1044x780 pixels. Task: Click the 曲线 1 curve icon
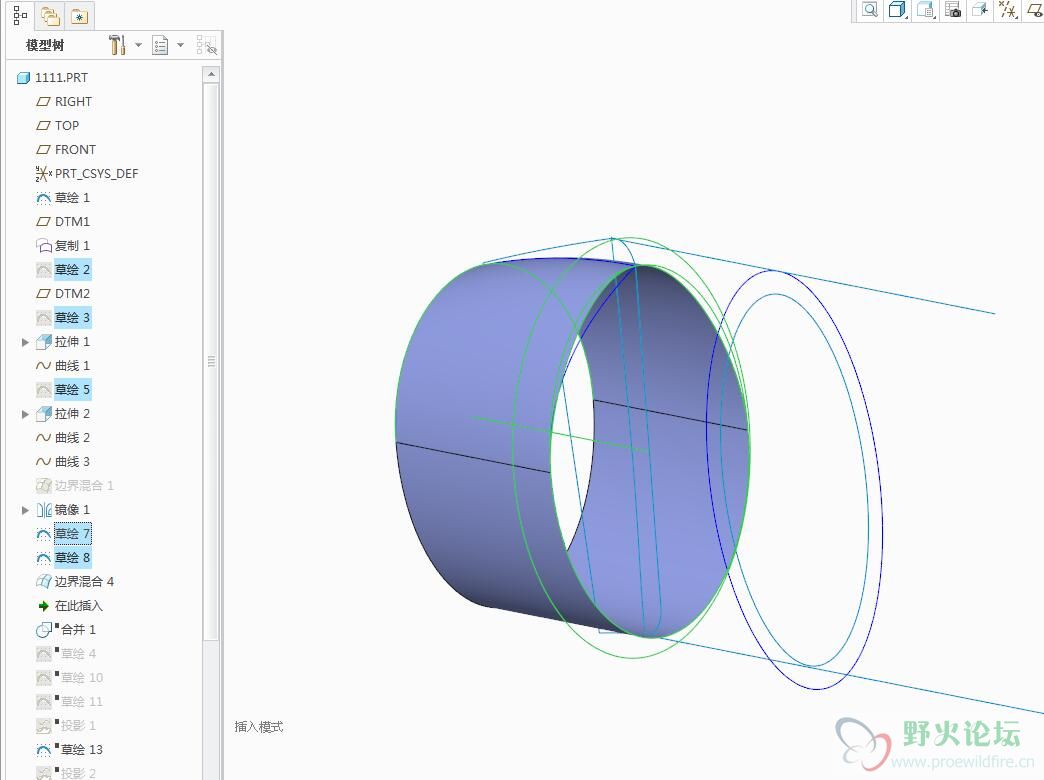(x=43, y=365)
